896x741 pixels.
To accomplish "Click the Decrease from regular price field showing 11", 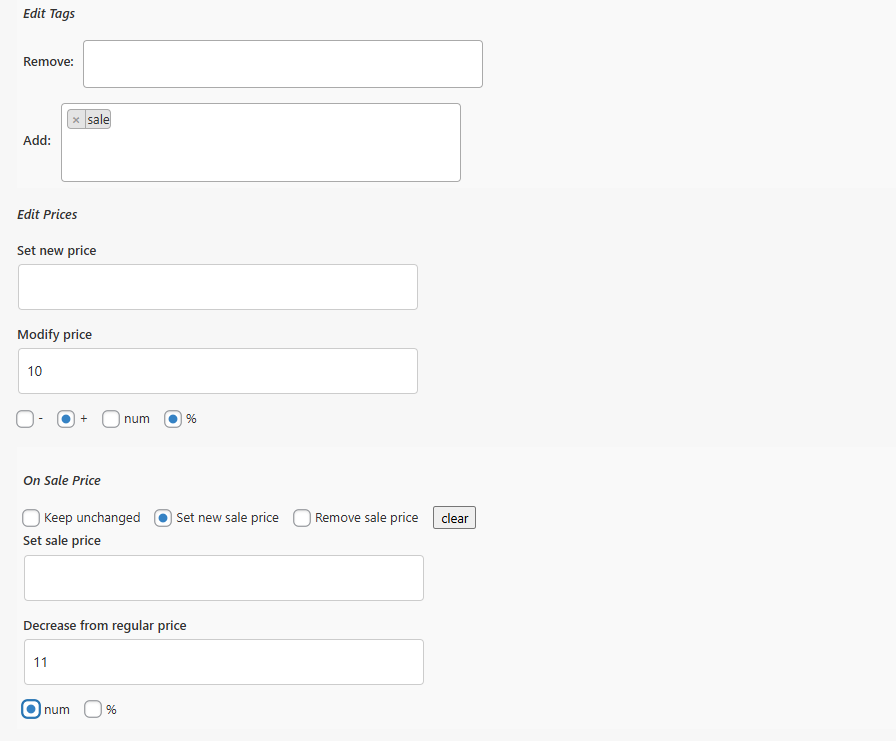I will click(x=223, y=662).
